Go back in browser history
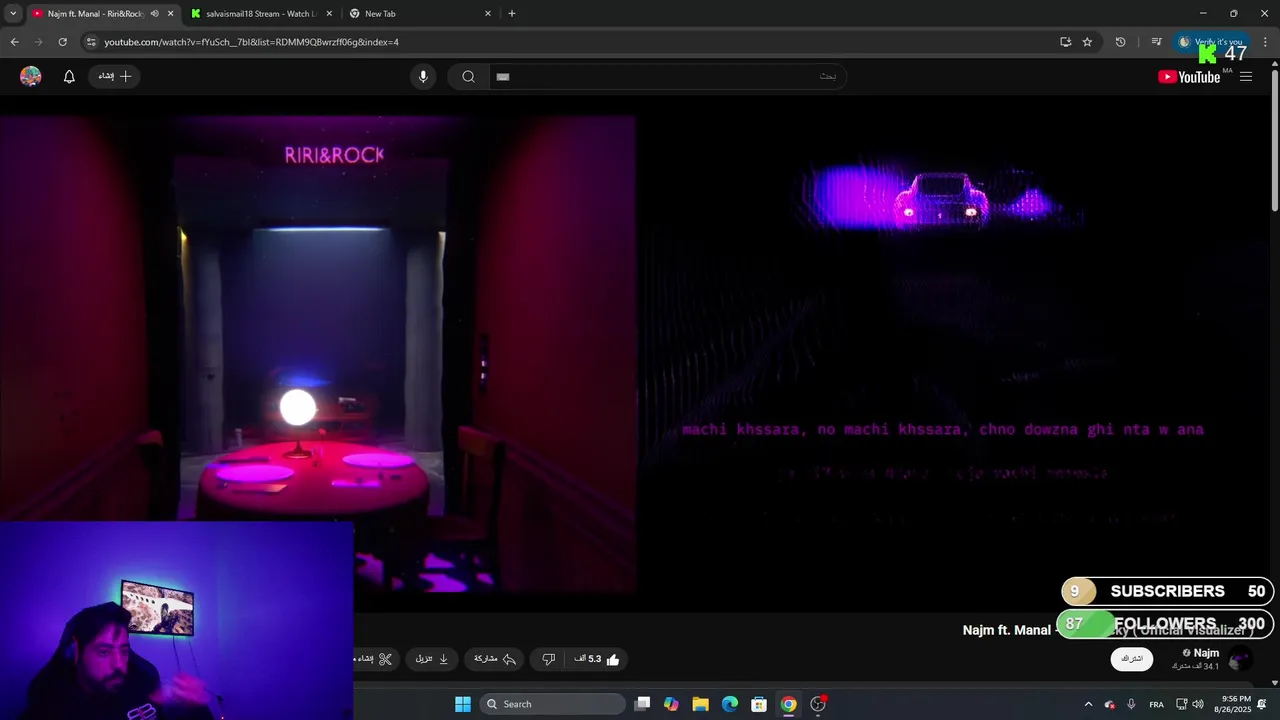This screenshot has width=1280, height=720. pyautogui.click(x=14, y=42)
